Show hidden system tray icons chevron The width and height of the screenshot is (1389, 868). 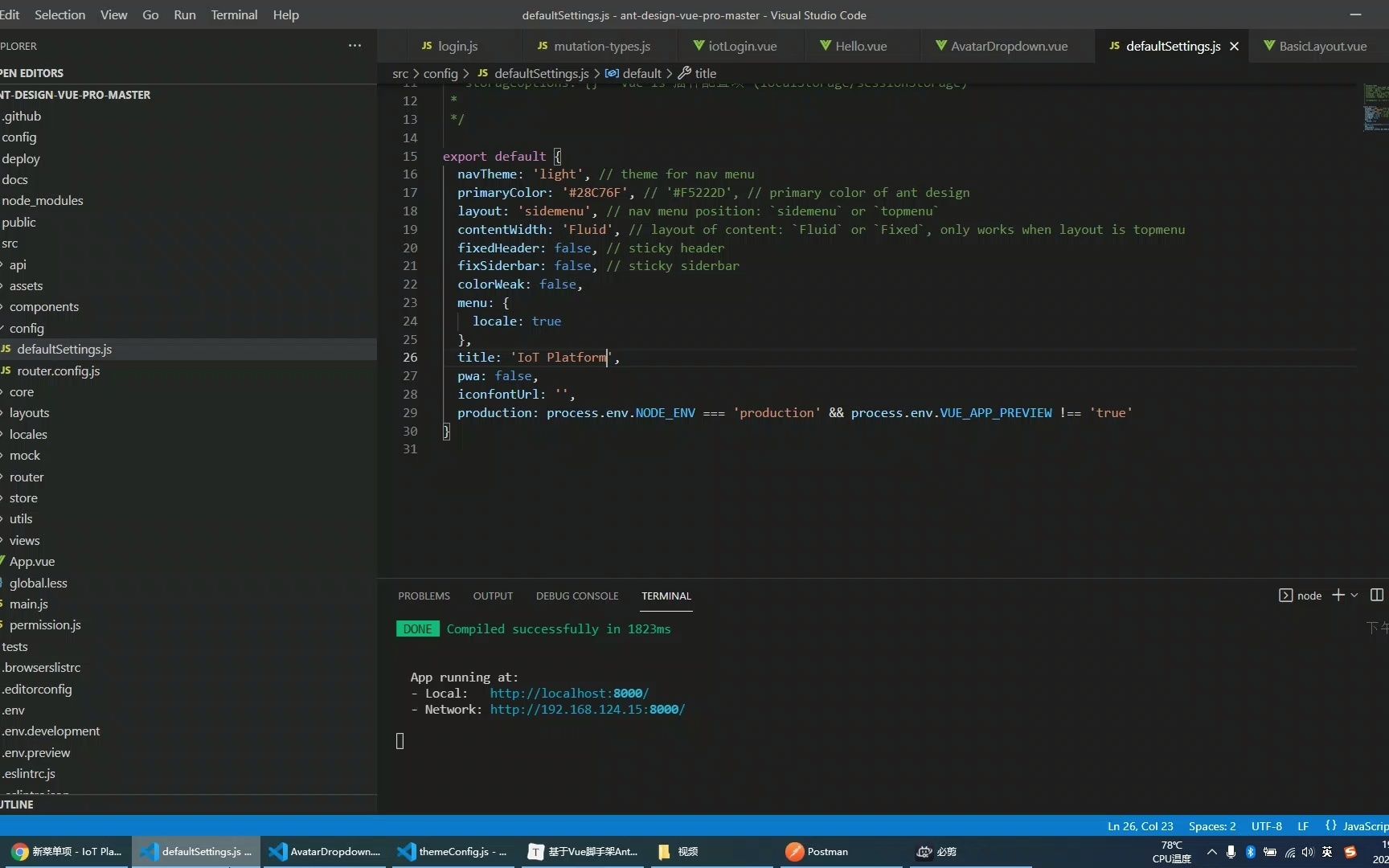(1212, 852)
